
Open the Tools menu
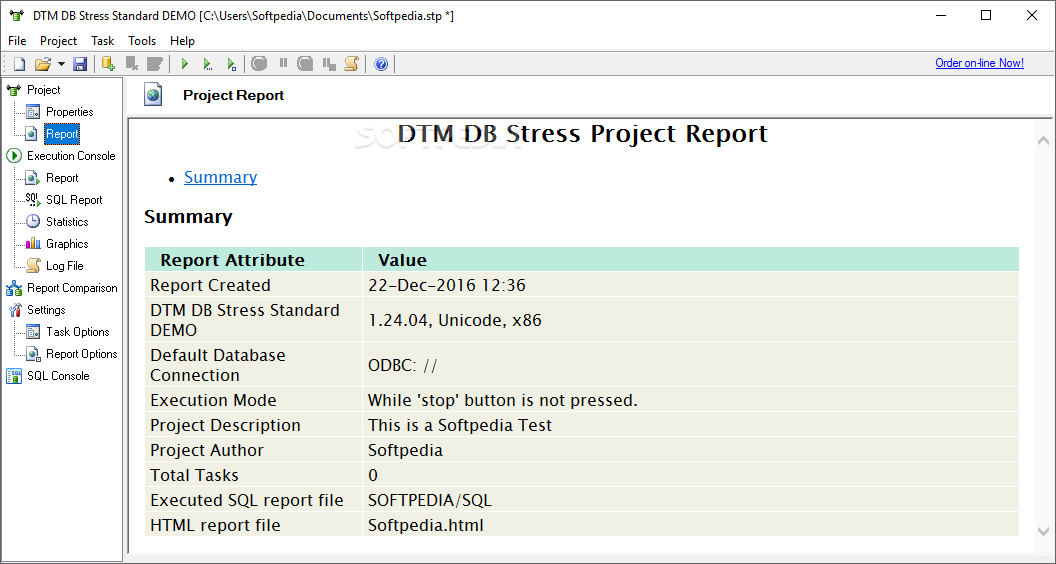142,41
